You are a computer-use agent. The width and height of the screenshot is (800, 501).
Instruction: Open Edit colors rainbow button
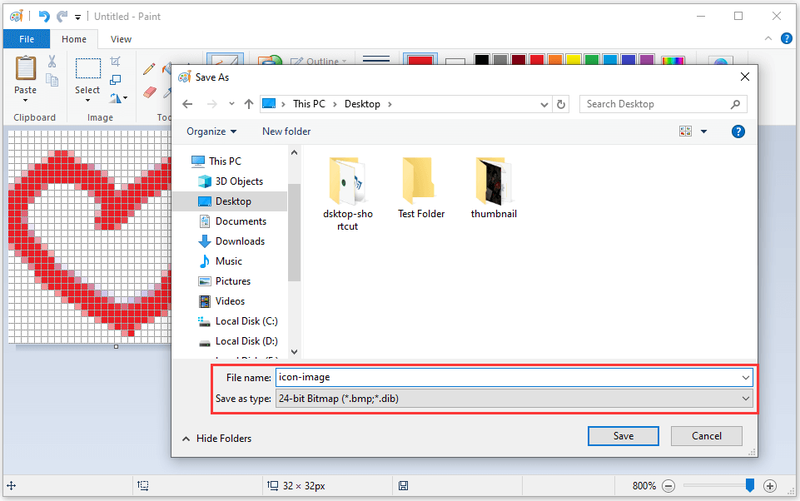[x=672, y=60]
